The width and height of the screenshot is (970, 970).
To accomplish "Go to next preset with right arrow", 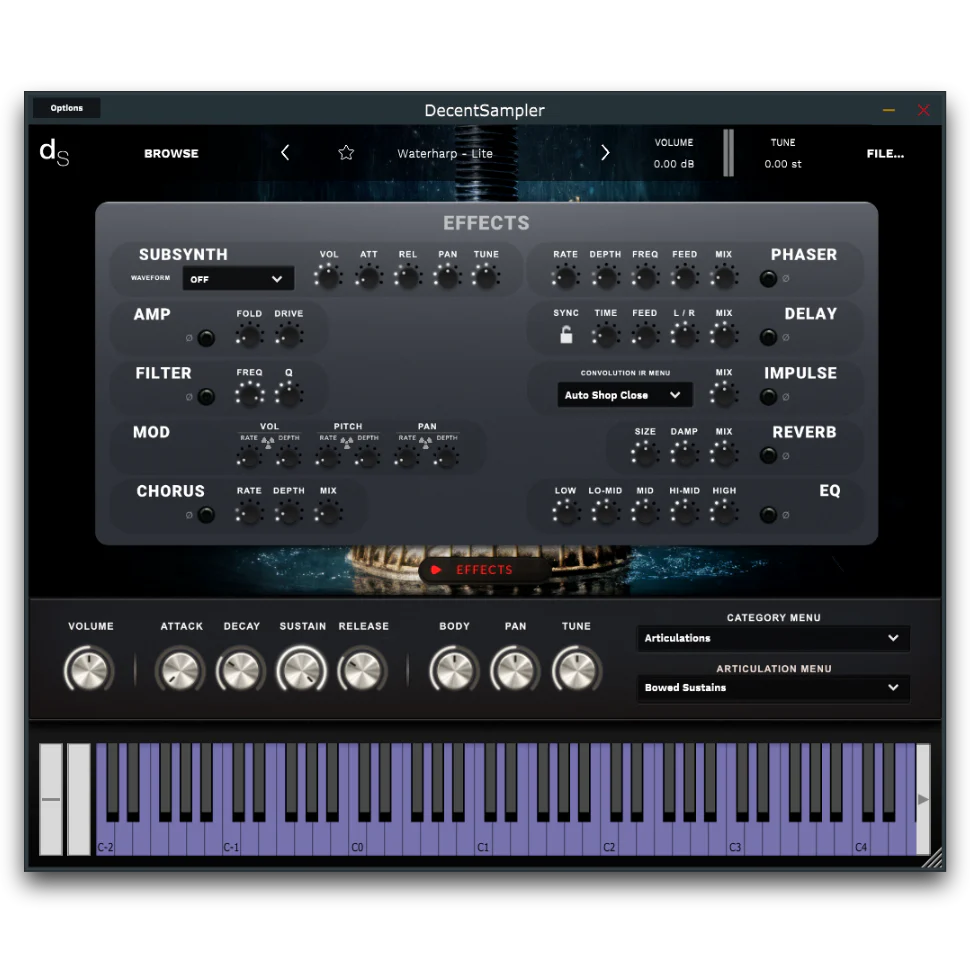I will coord(605,153).
